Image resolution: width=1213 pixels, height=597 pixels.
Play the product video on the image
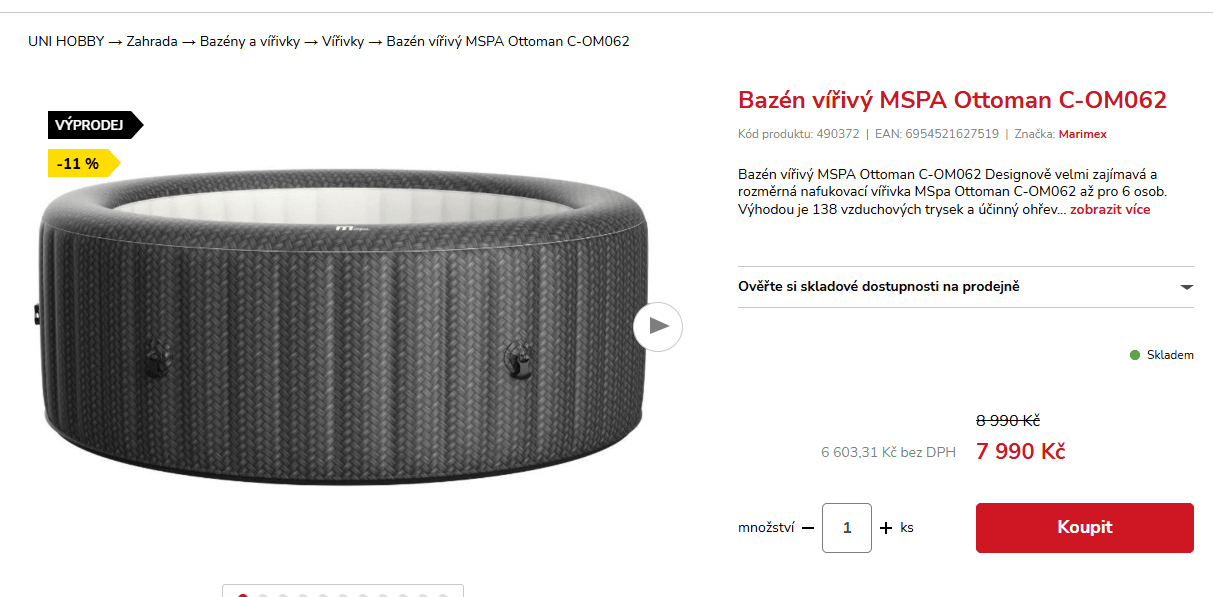[x=658, y=326]
